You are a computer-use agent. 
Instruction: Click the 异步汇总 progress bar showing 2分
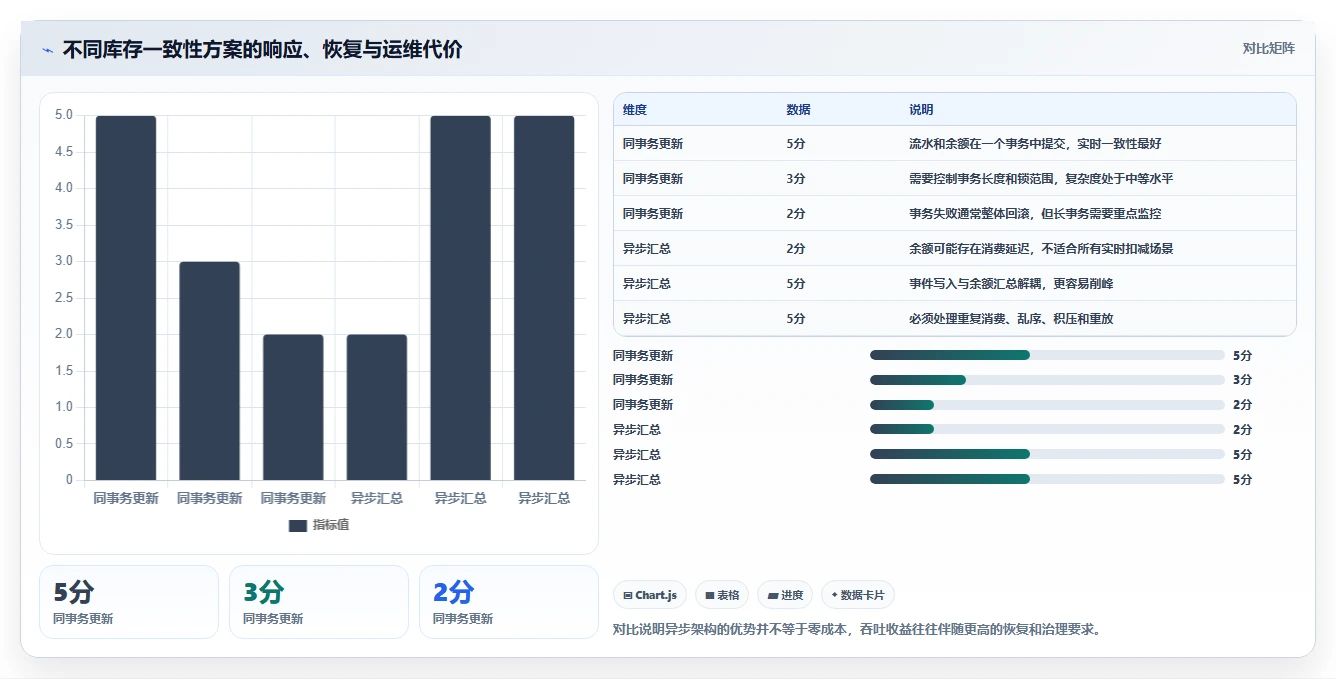click(1047, 430)
